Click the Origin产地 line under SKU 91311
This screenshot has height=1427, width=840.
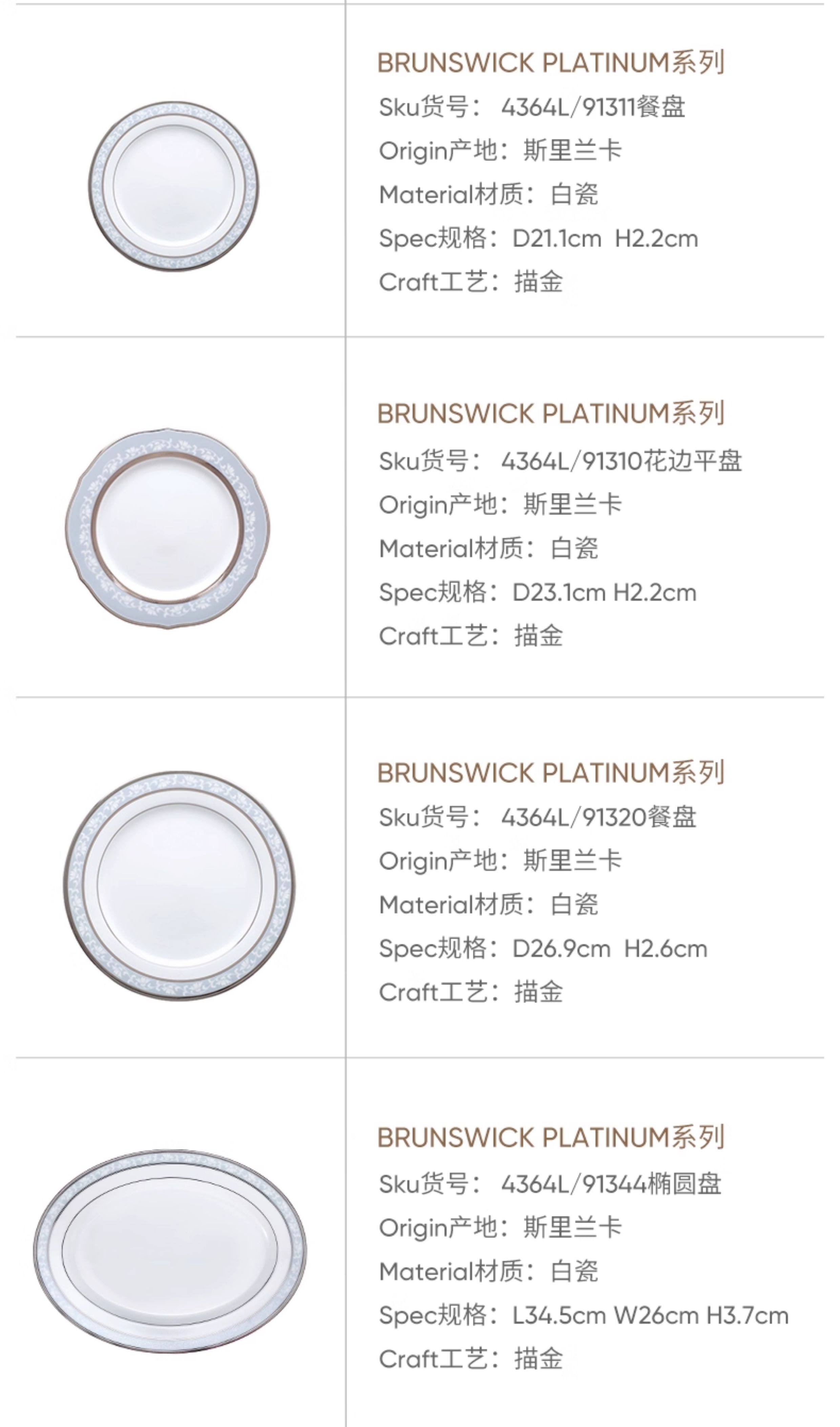(500, 151)
